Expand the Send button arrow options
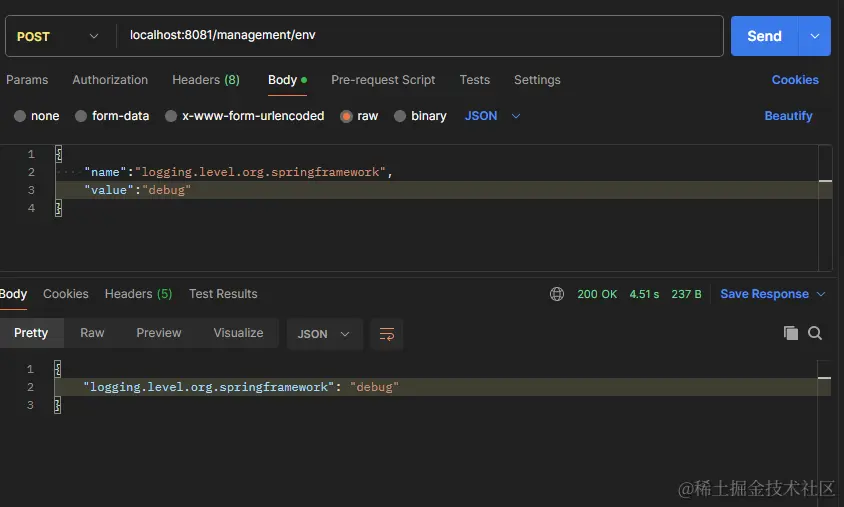This screenshot has width=844, height=507. click(x=815, y=36)
